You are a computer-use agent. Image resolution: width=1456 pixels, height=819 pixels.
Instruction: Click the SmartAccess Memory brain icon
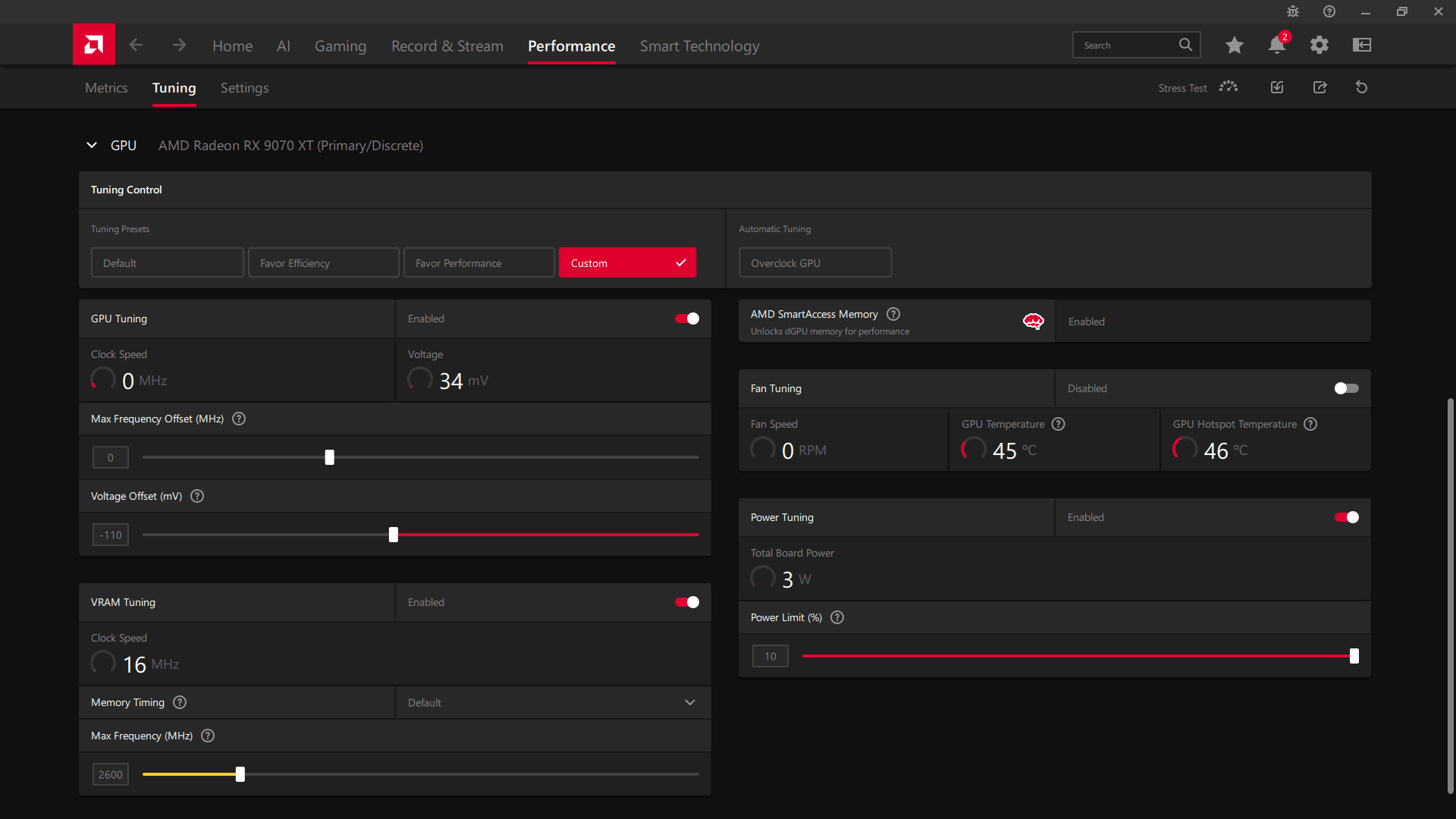coord(1033,322)
